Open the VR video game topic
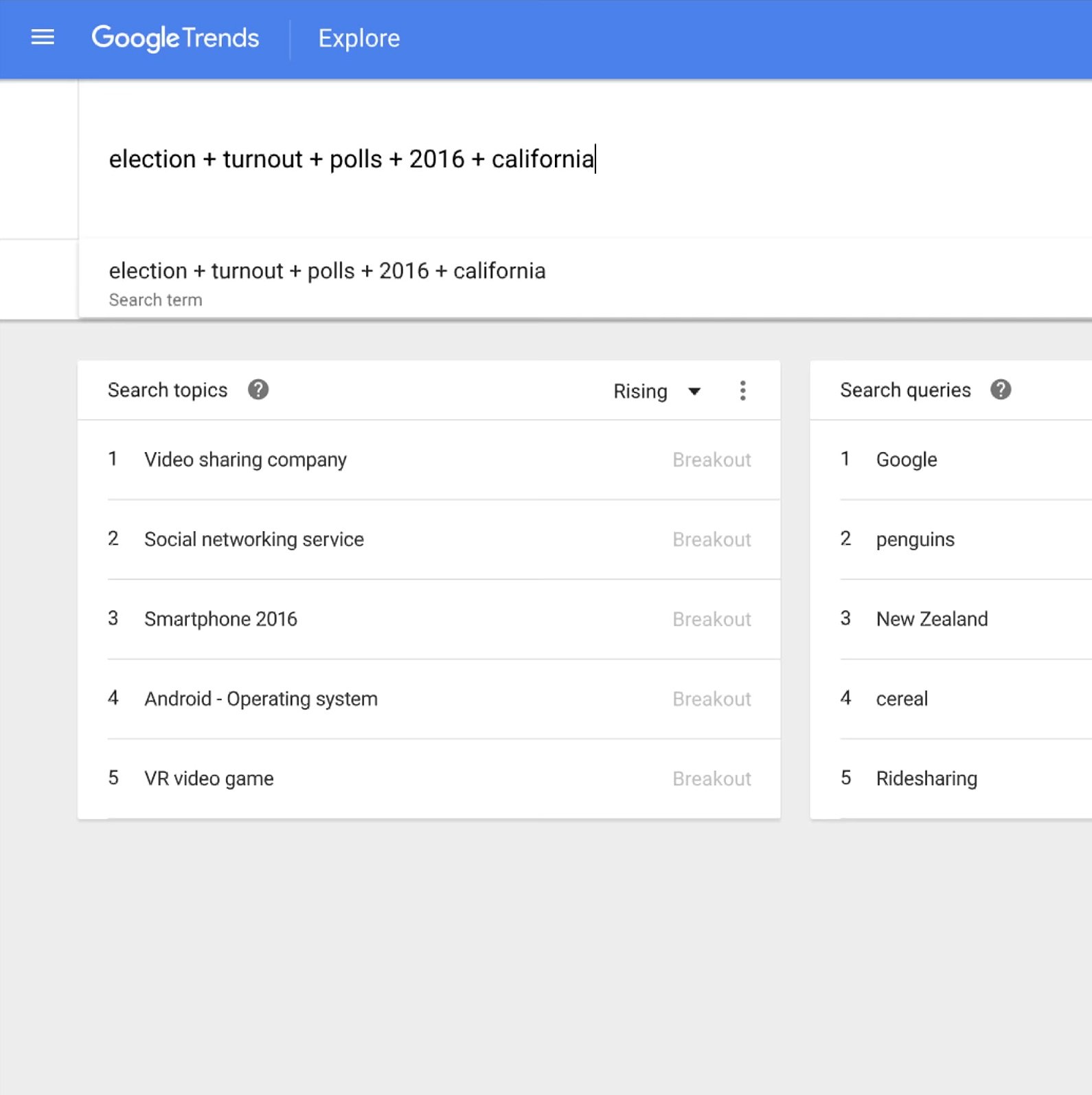The width and height of the screenshot is (1092, 1095). point(209,778)
